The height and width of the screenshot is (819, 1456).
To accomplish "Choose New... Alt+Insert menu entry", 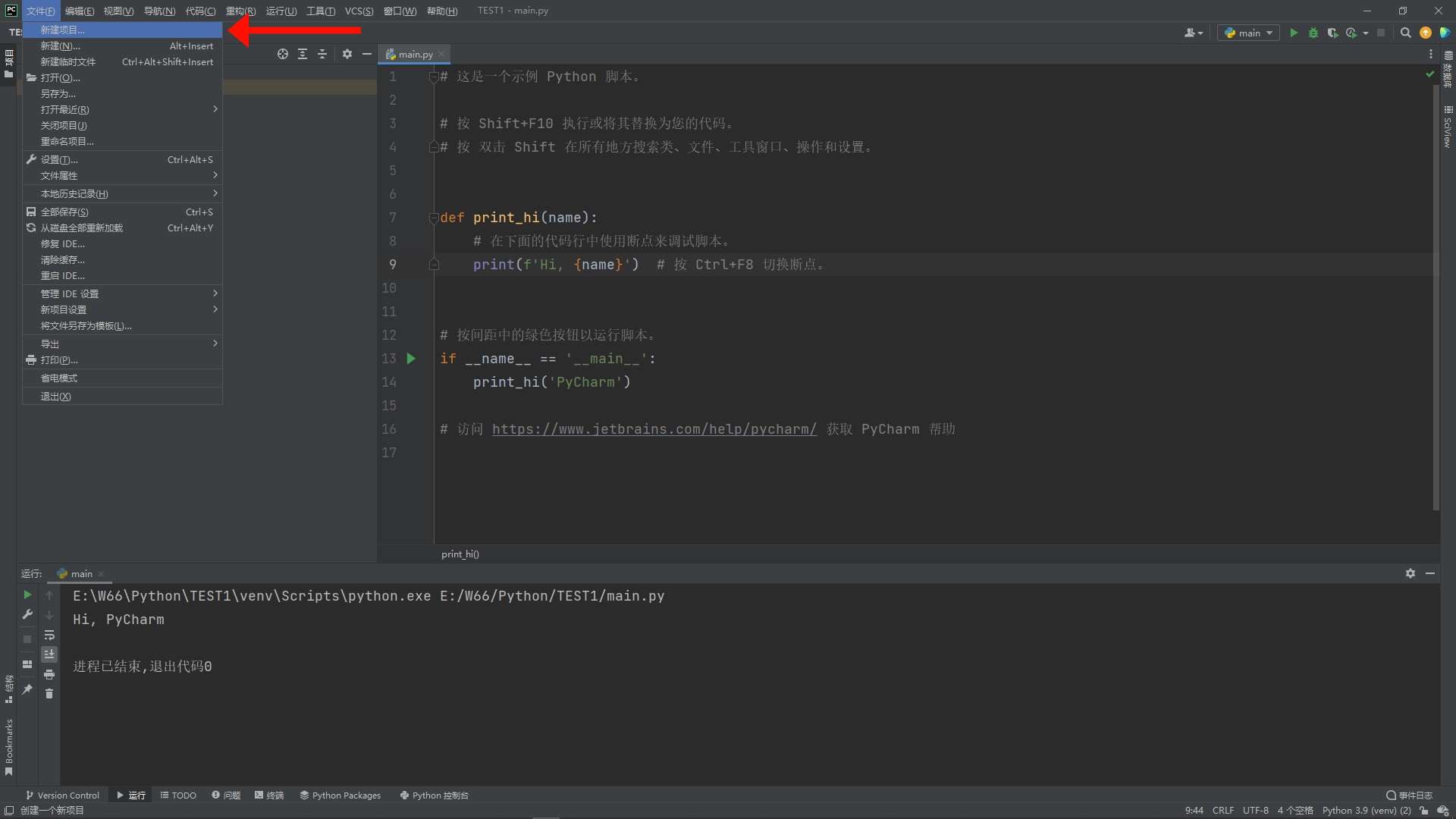I will [122, 45].
